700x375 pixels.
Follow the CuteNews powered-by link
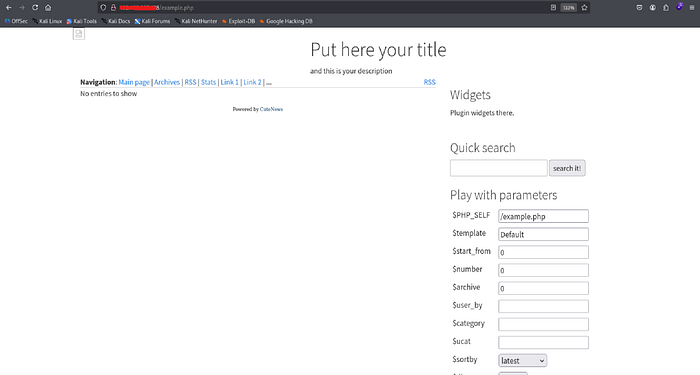(271, 109)
